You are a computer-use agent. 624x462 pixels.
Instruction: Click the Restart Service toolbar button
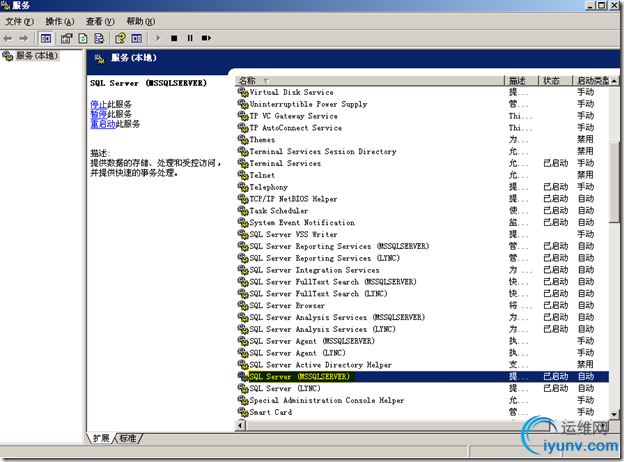coord(206,39)
